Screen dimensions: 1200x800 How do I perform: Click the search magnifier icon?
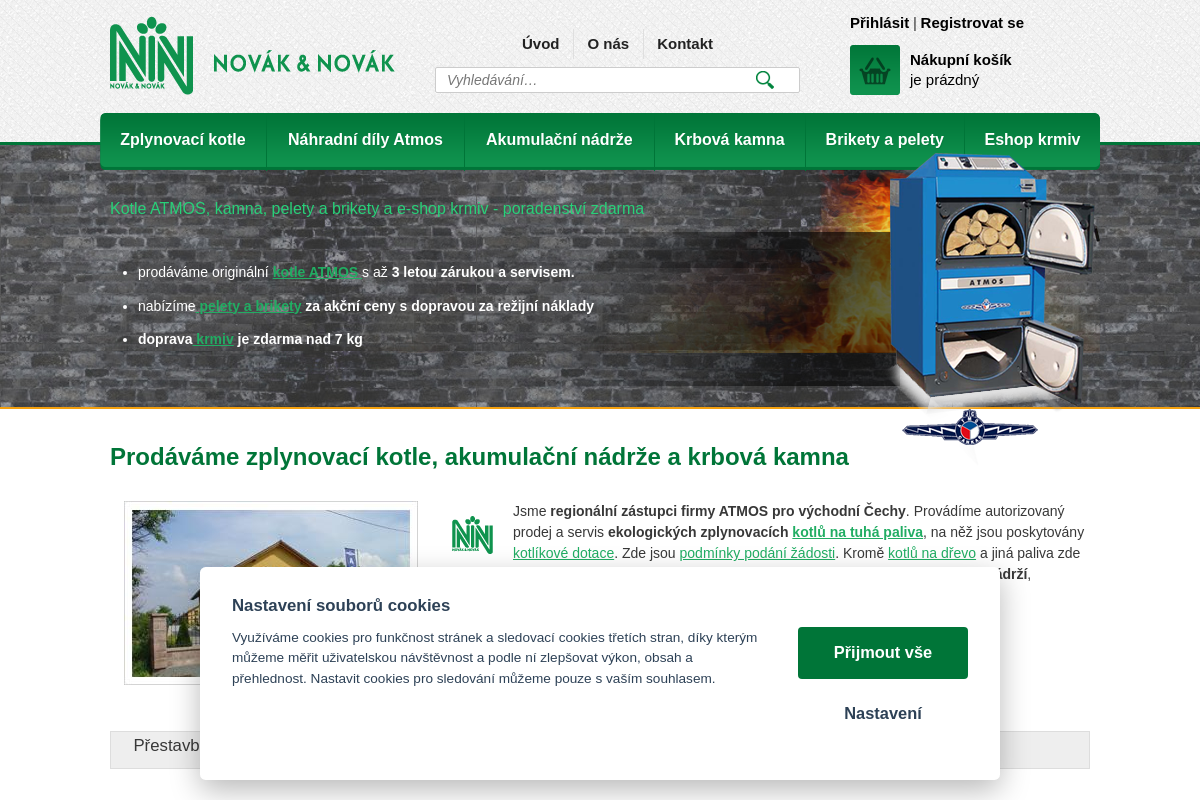765,80
